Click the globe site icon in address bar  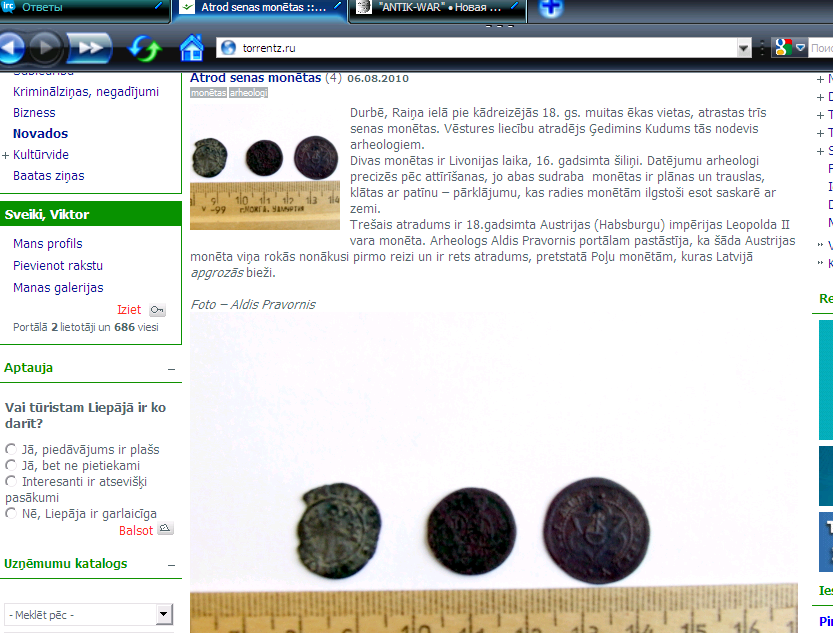(x=228, y=48)
